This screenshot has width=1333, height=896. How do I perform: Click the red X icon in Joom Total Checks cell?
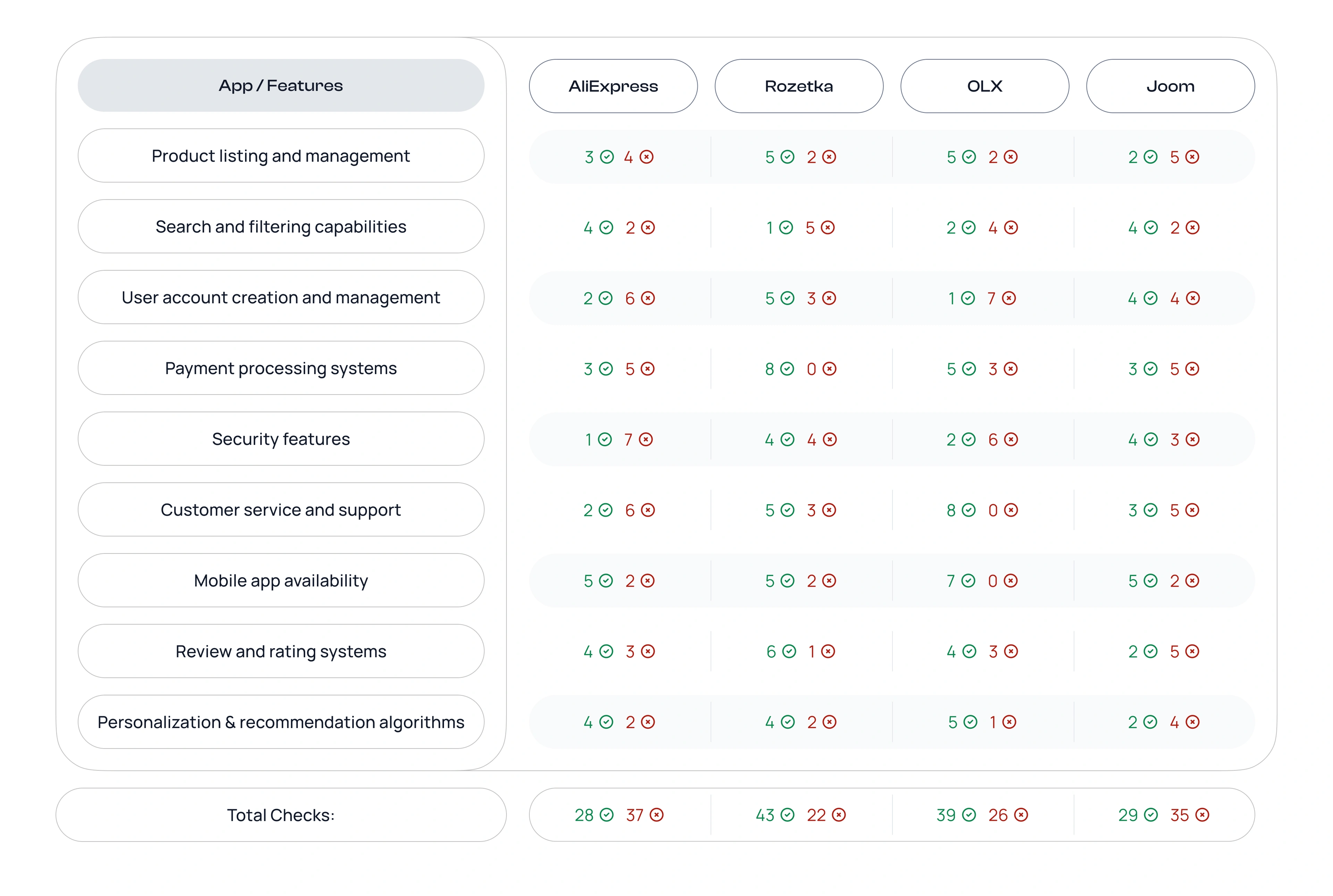point(1202,815)
